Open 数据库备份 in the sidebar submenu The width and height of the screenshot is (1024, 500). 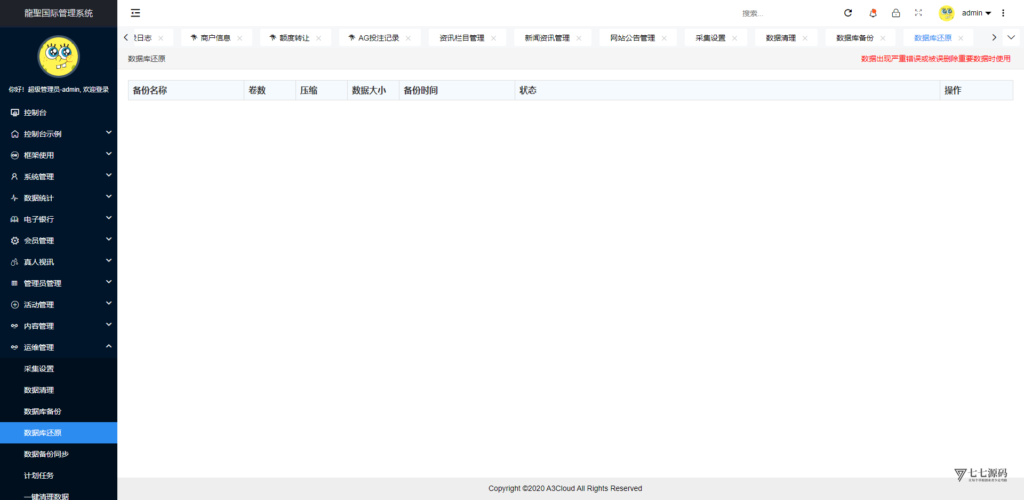point(59,411)
